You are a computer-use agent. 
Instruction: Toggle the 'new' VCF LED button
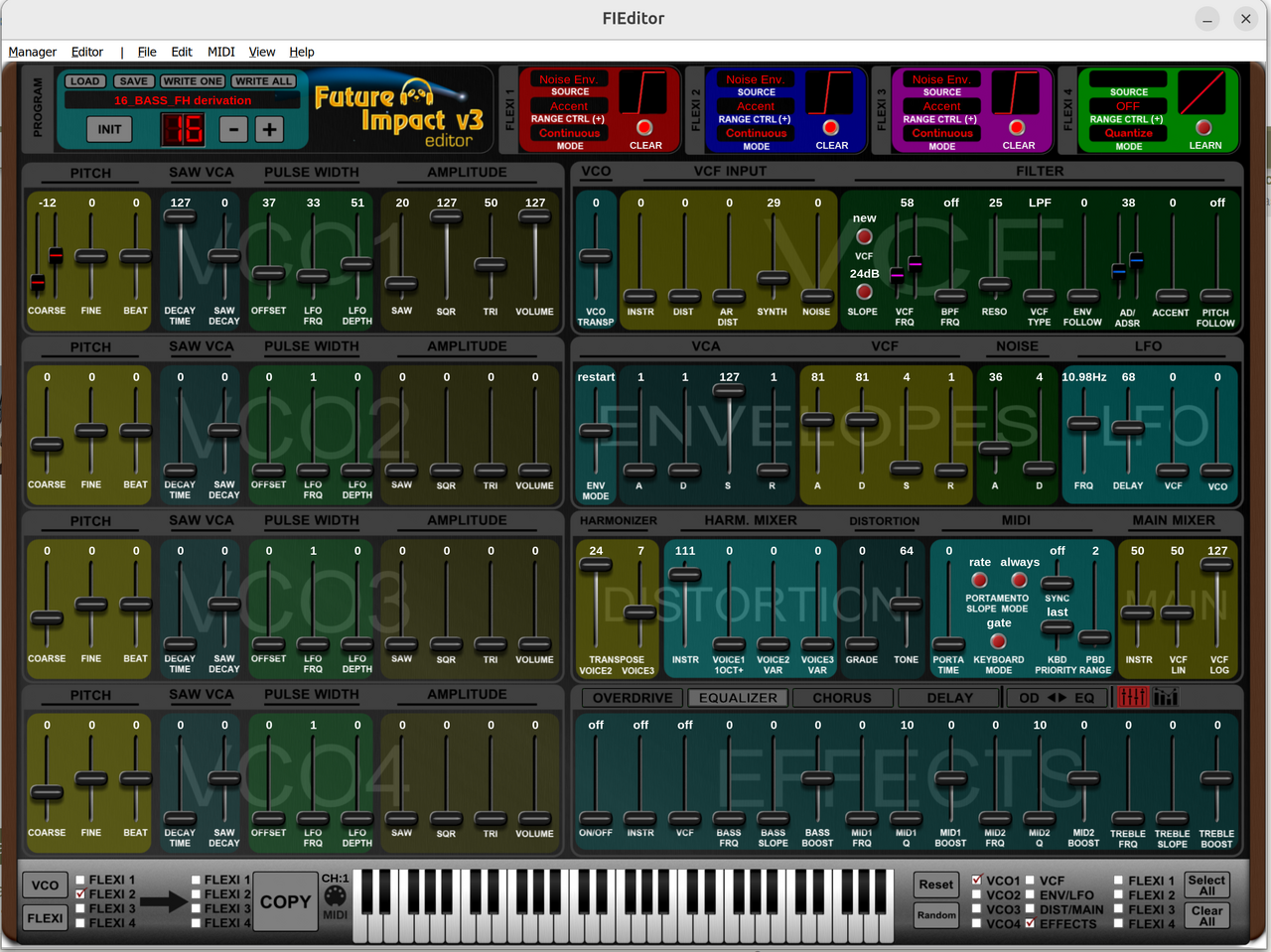click(x=864, y=236)
